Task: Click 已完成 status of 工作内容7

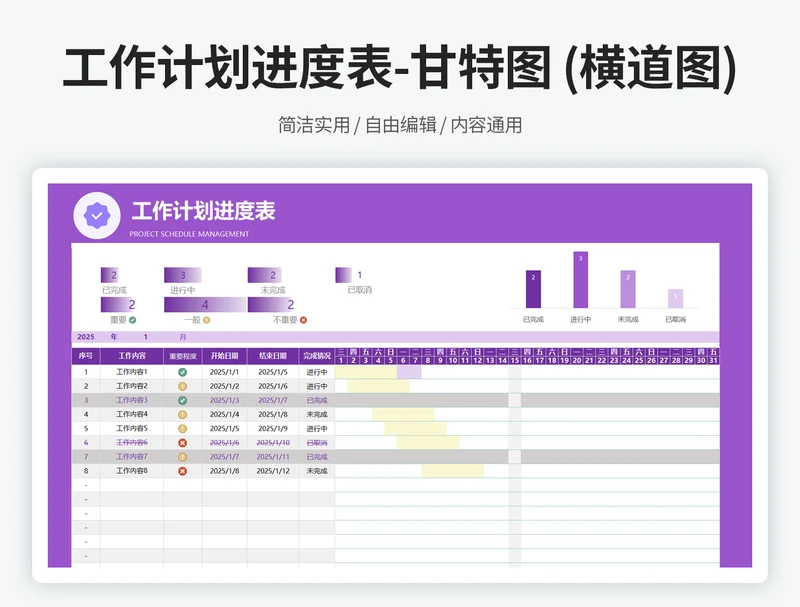Action: [317, 457]
